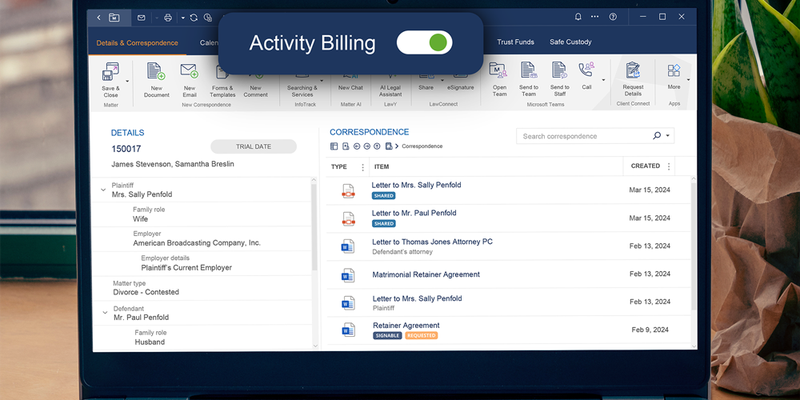Open the Matrimonial Retainer Agreement item
This screenshot has width=800, height=400.
pos(426,274)
